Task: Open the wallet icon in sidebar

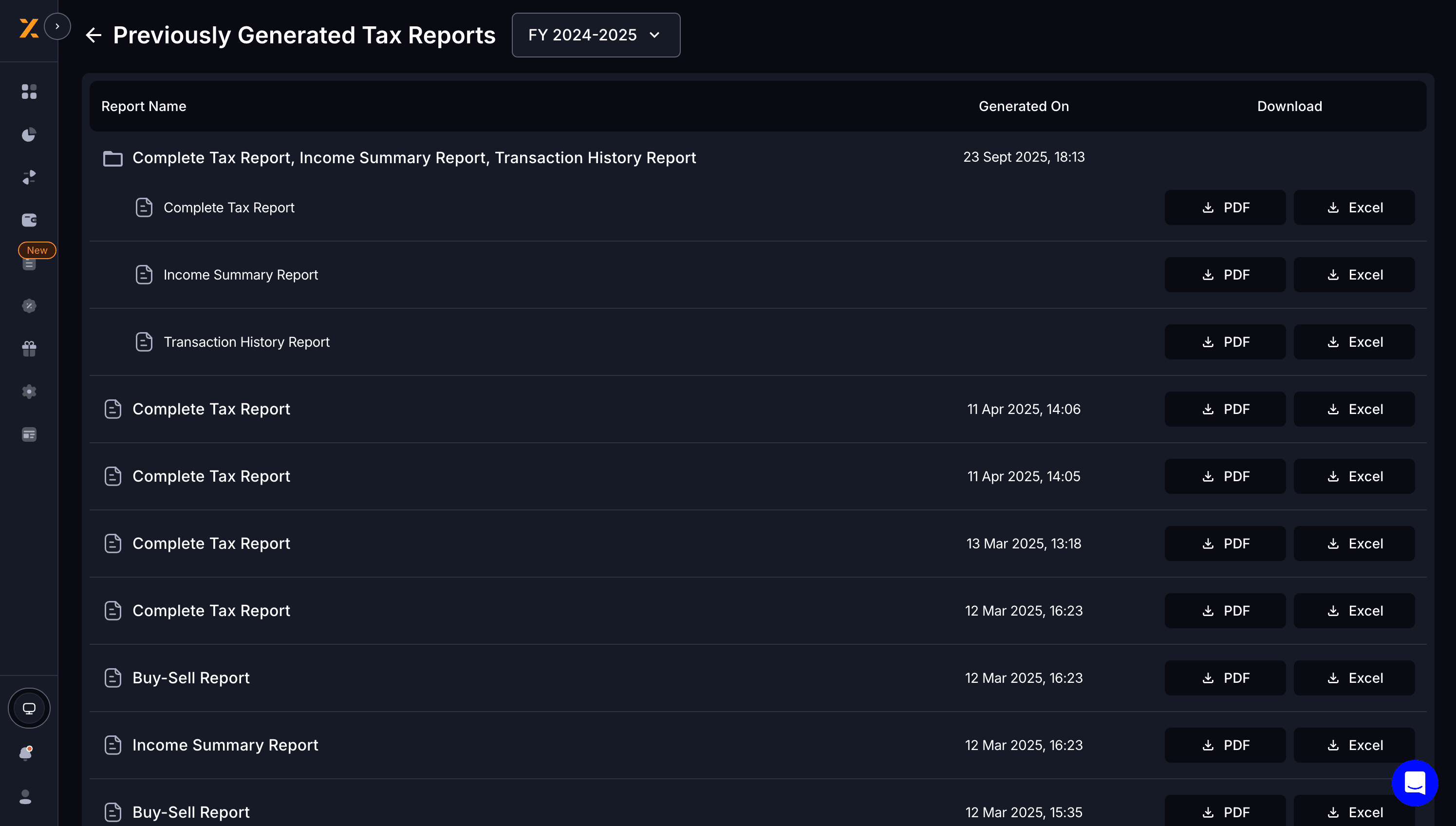Action: click(x=29, y=220)
